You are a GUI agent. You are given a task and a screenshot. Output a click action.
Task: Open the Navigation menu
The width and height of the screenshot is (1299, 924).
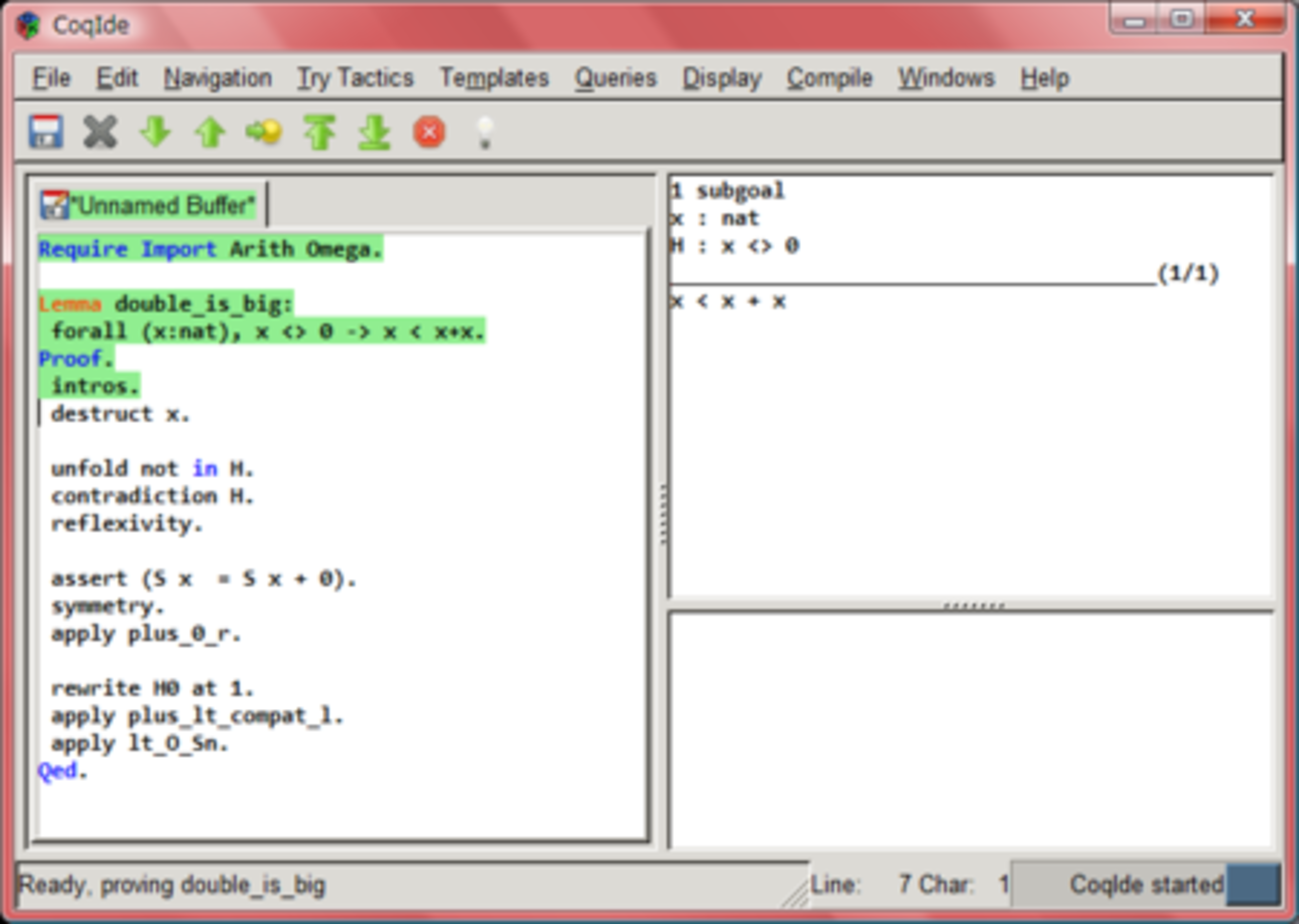click(x=217, y=78)
